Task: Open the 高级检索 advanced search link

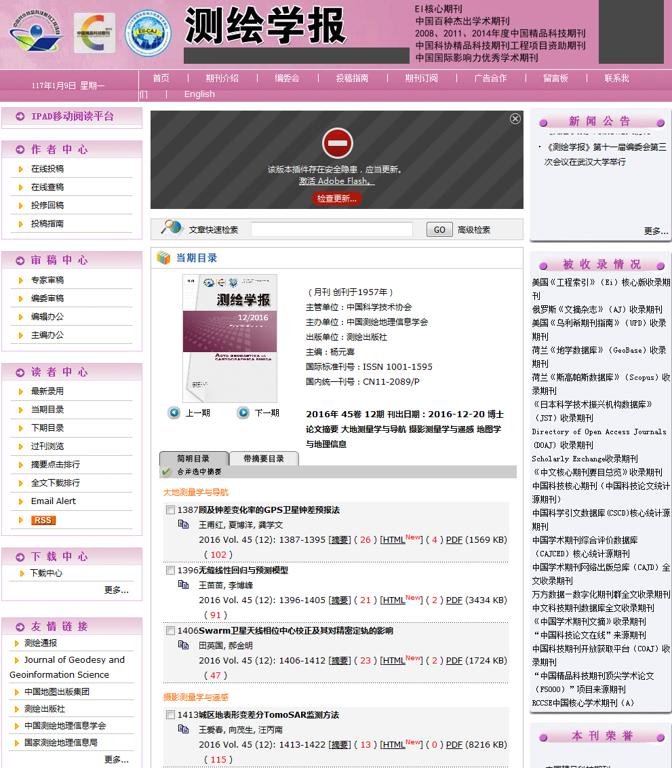Action: (x=474, y=230)
